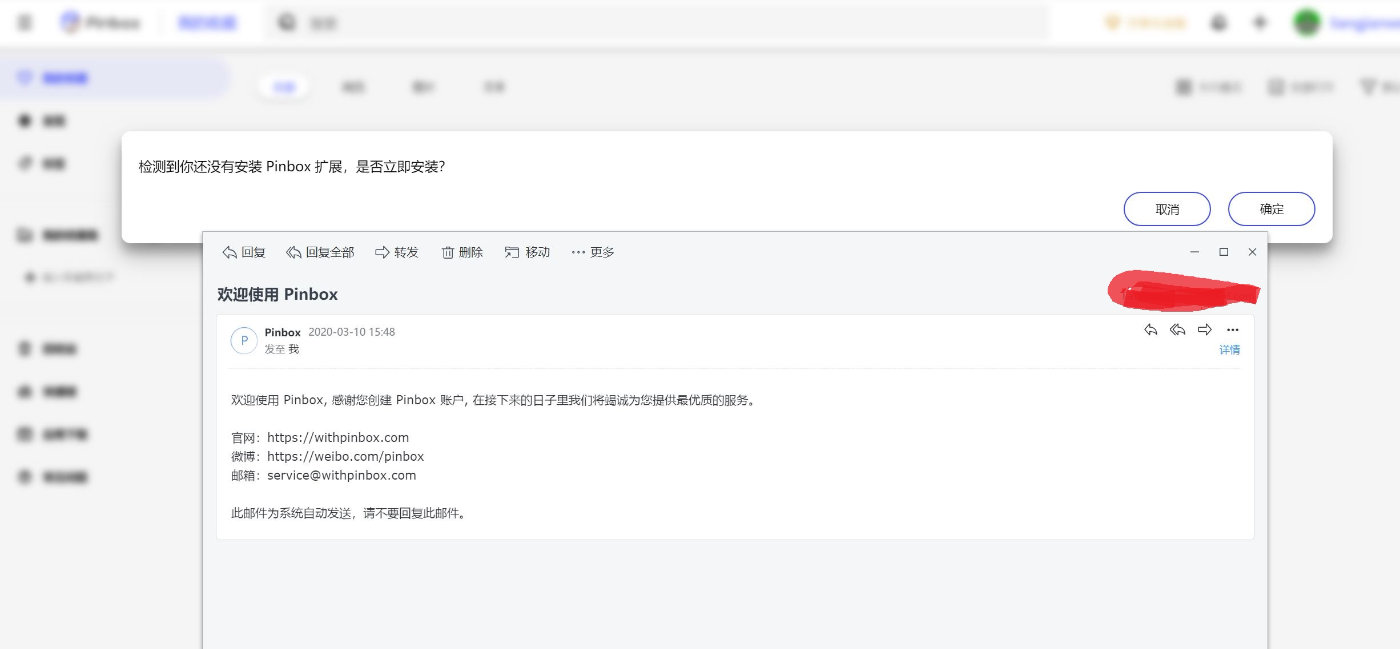Click the 取消 button to dismiss the install prompt
The width and height of the screenshot is (1400, 649).
tap(1166, 209)
